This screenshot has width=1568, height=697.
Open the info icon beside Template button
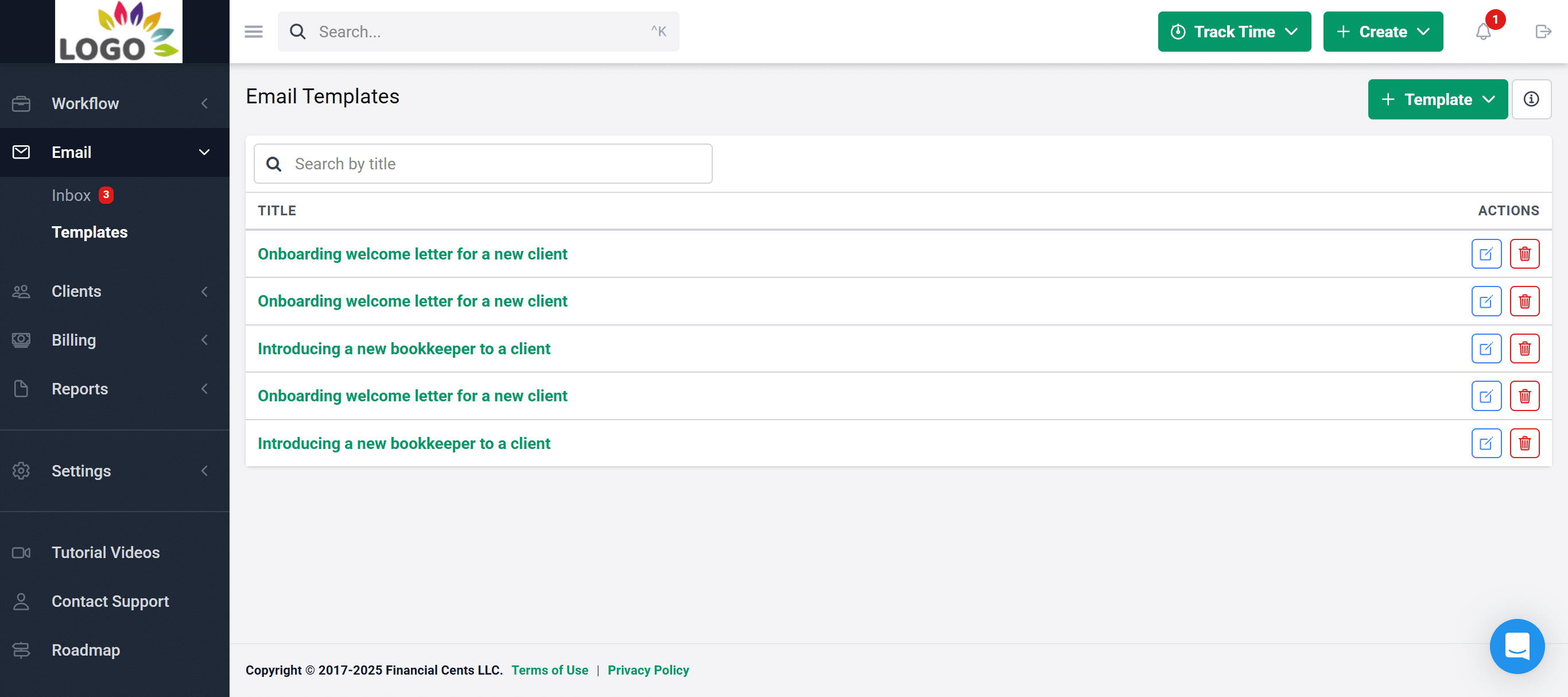click(x=1531, y=99)
